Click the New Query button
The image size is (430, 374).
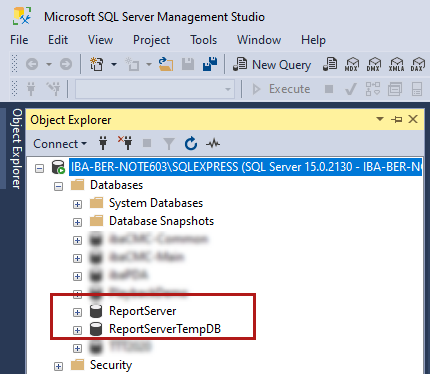pos(272,64)
